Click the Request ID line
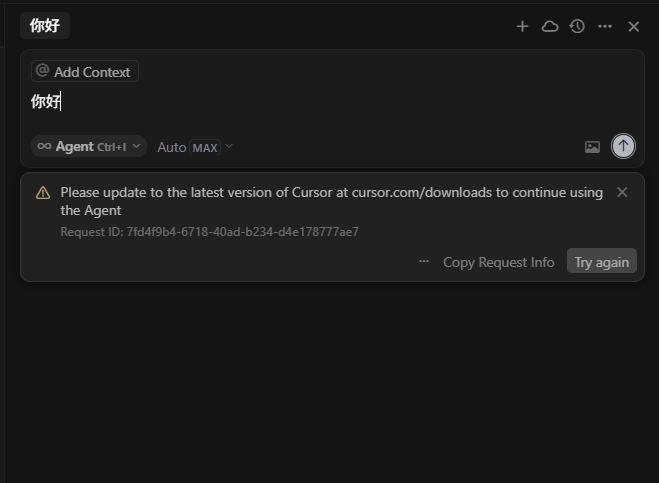Screen dimensions: 659x483 click(209, 232)
